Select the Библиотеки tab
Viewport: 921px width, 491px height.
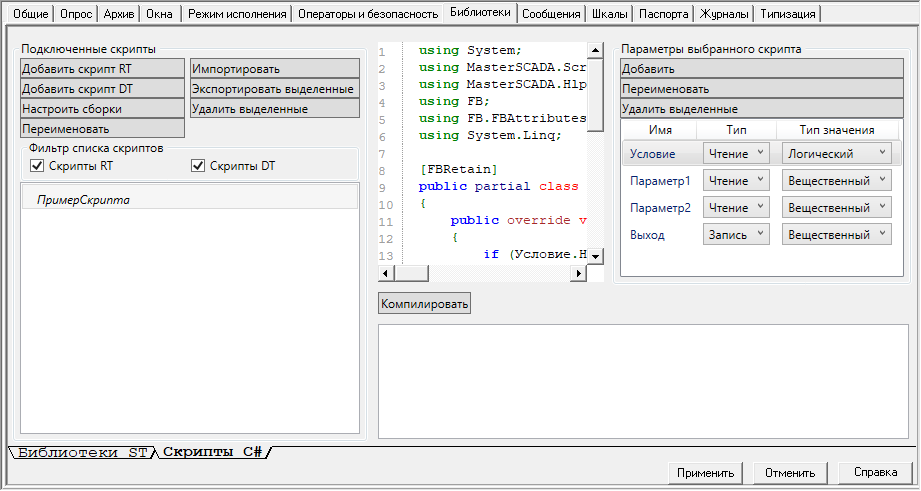(480, 12)
